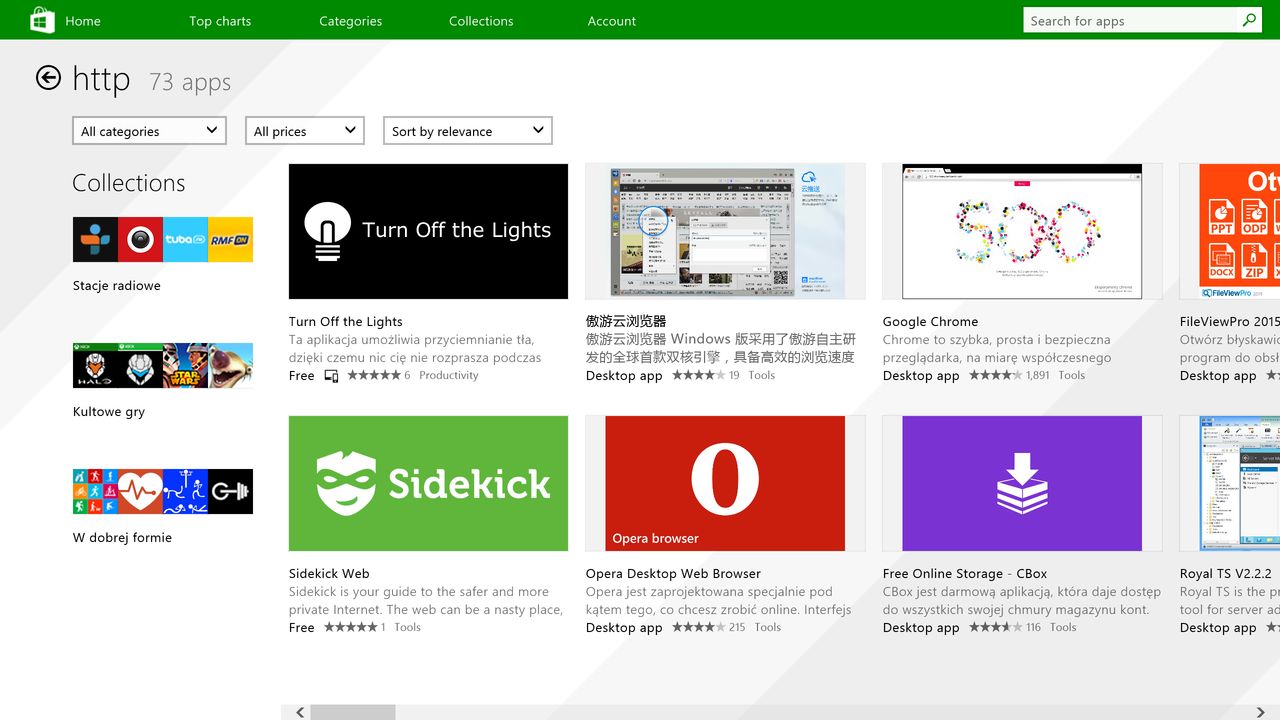Open the Free Online Storage CBox tile
1280x720 pixels.
(x=1022, y=483)
